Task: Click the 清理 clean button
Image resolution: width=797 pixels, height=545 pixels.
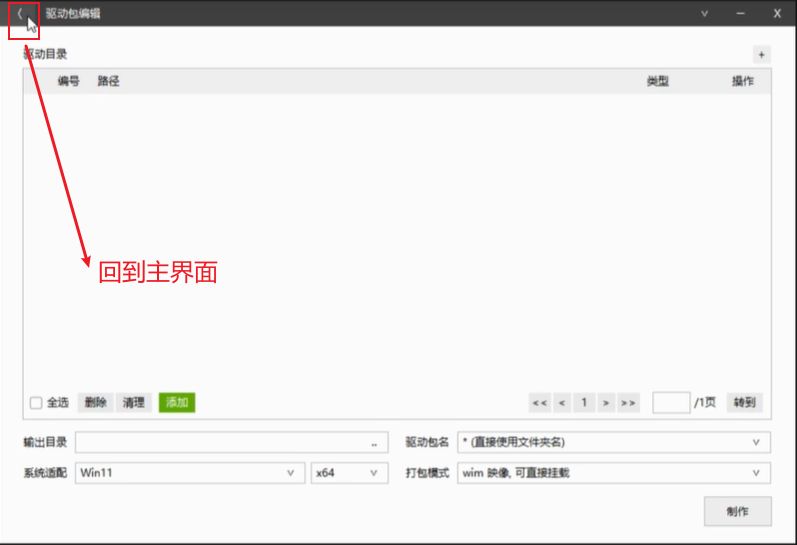Action: 133,403
